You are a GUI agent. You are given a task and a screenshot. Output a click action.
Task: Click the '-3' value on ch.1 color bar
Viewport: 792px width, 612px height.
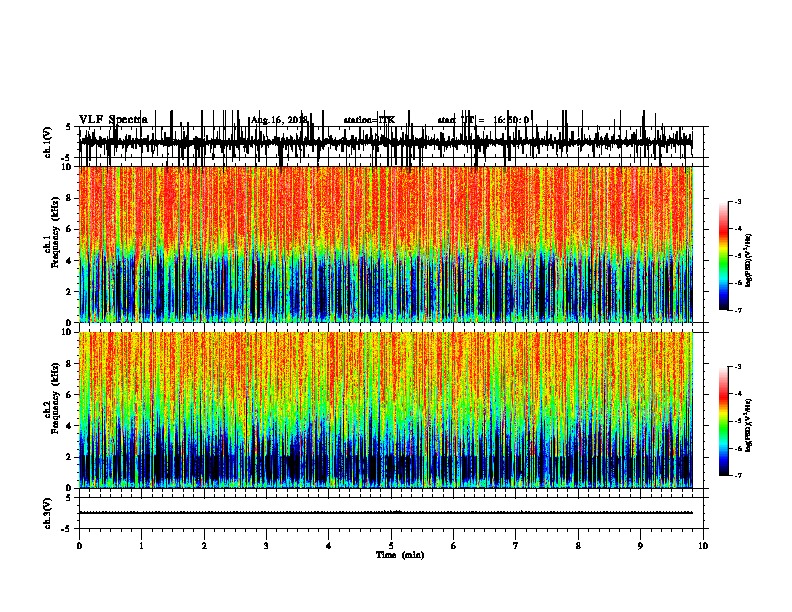coord(737,201)
